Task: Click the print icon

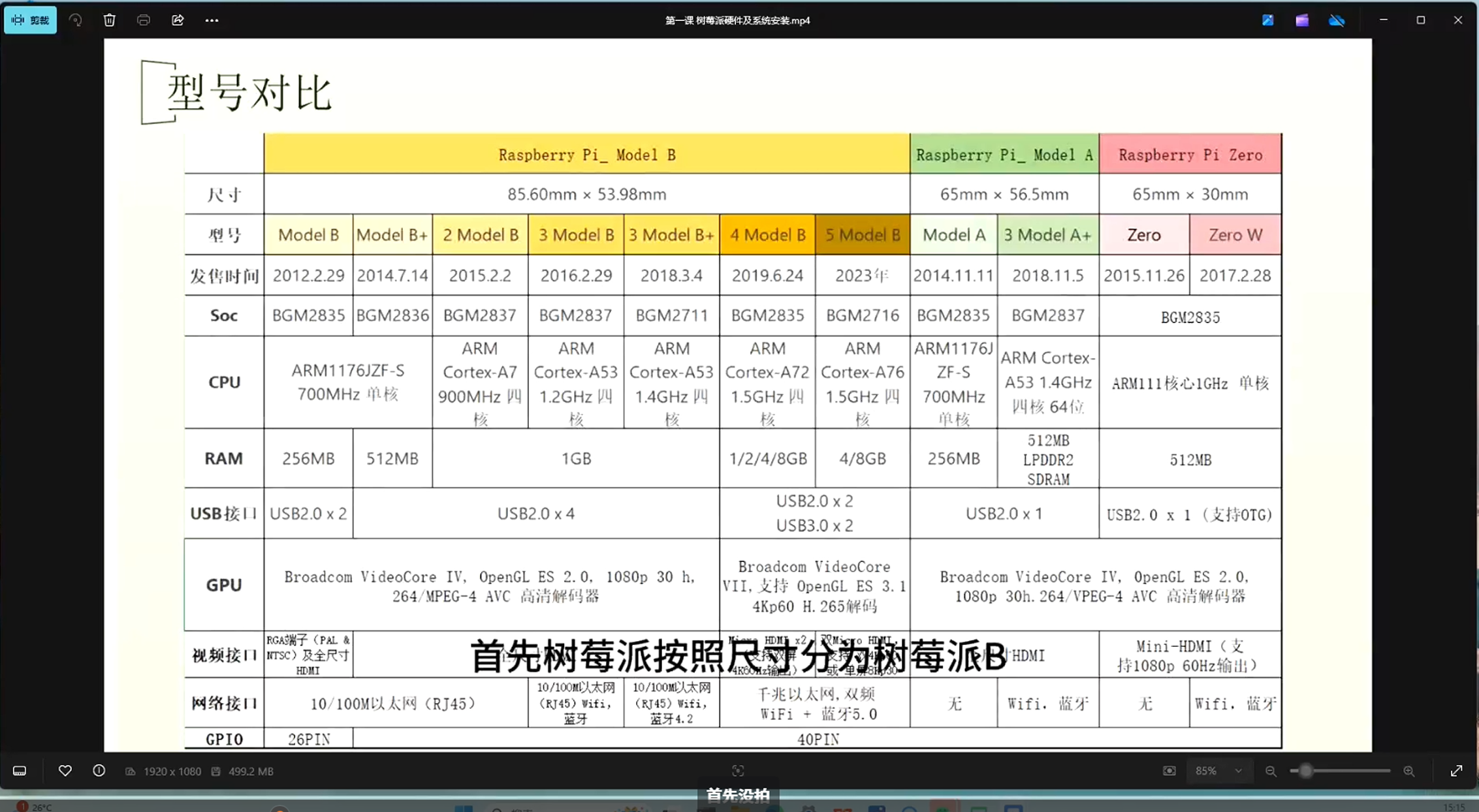Action: (144, 20)
